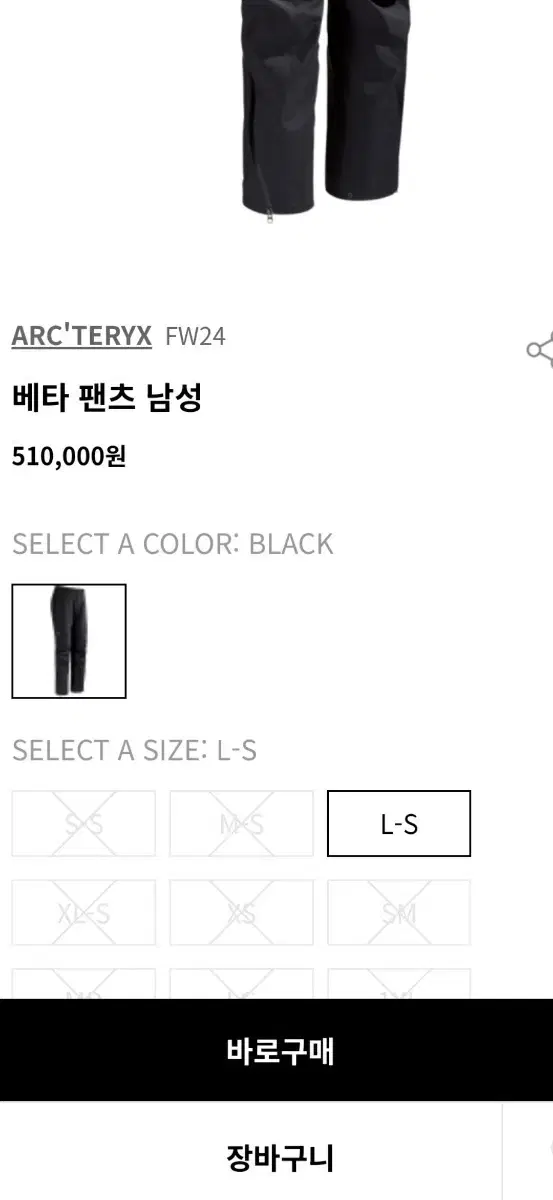Pick the crossed-out SM size option
This screenshot has width=553, height=1200.
[x=399, y=913]
